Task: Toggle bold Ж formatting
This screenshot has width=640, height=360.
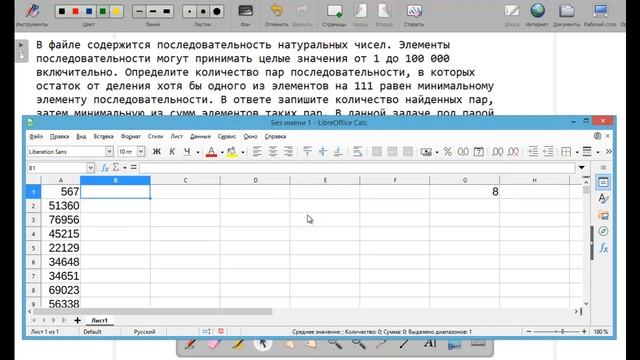Action: point(156,152)
